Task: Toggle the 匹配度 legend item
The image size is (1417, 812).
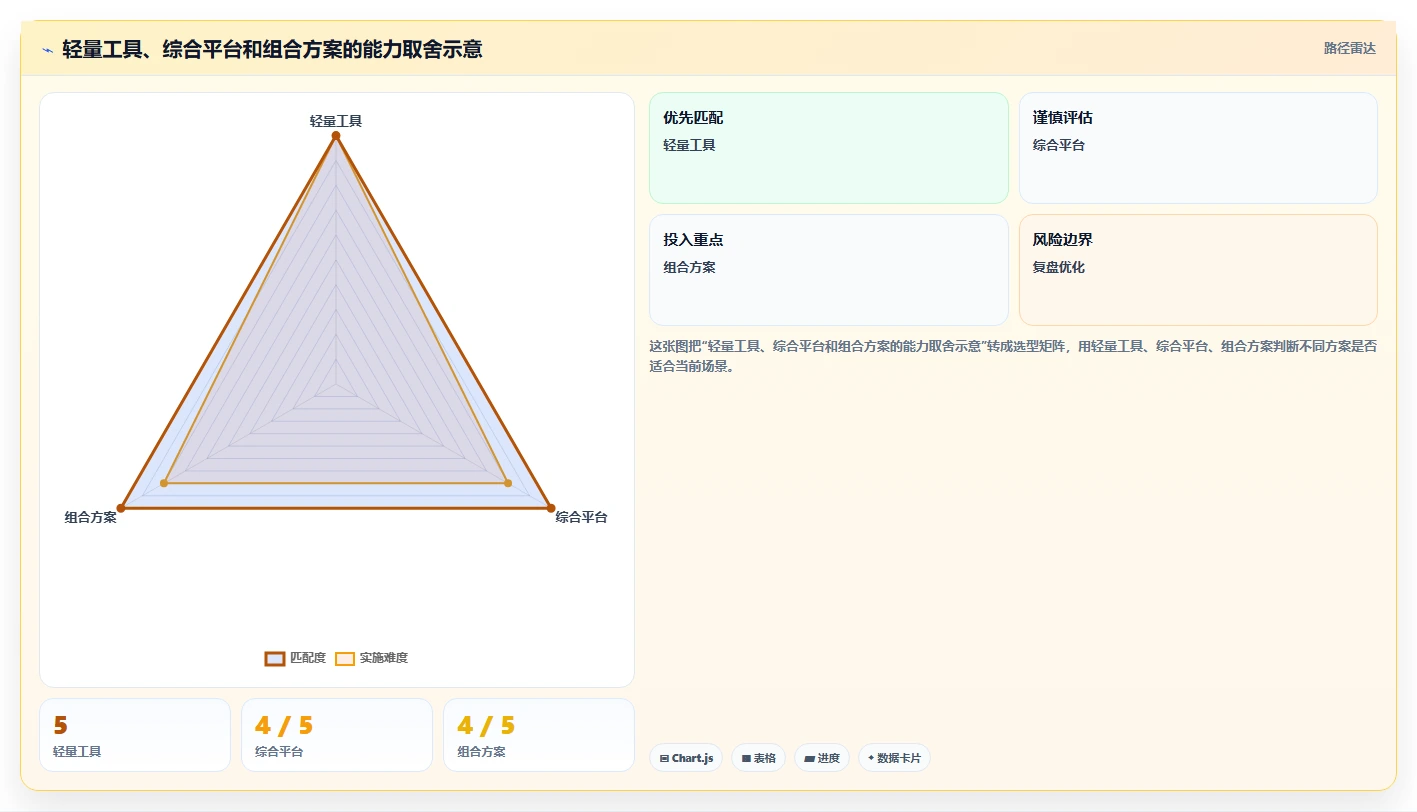Action: click(x=295, y=658)
